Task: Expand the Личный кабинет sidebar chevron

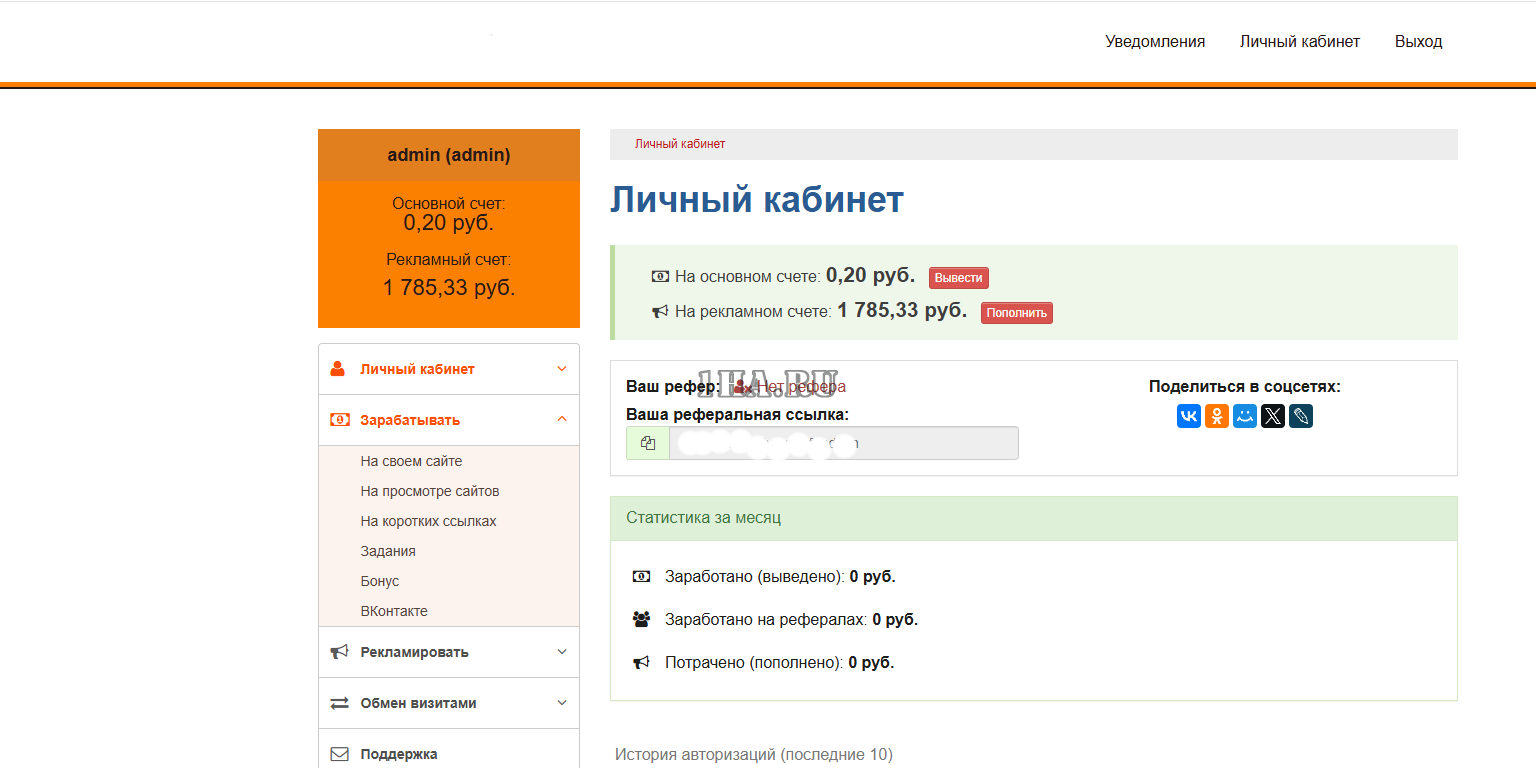Action: tap(561, 369)
